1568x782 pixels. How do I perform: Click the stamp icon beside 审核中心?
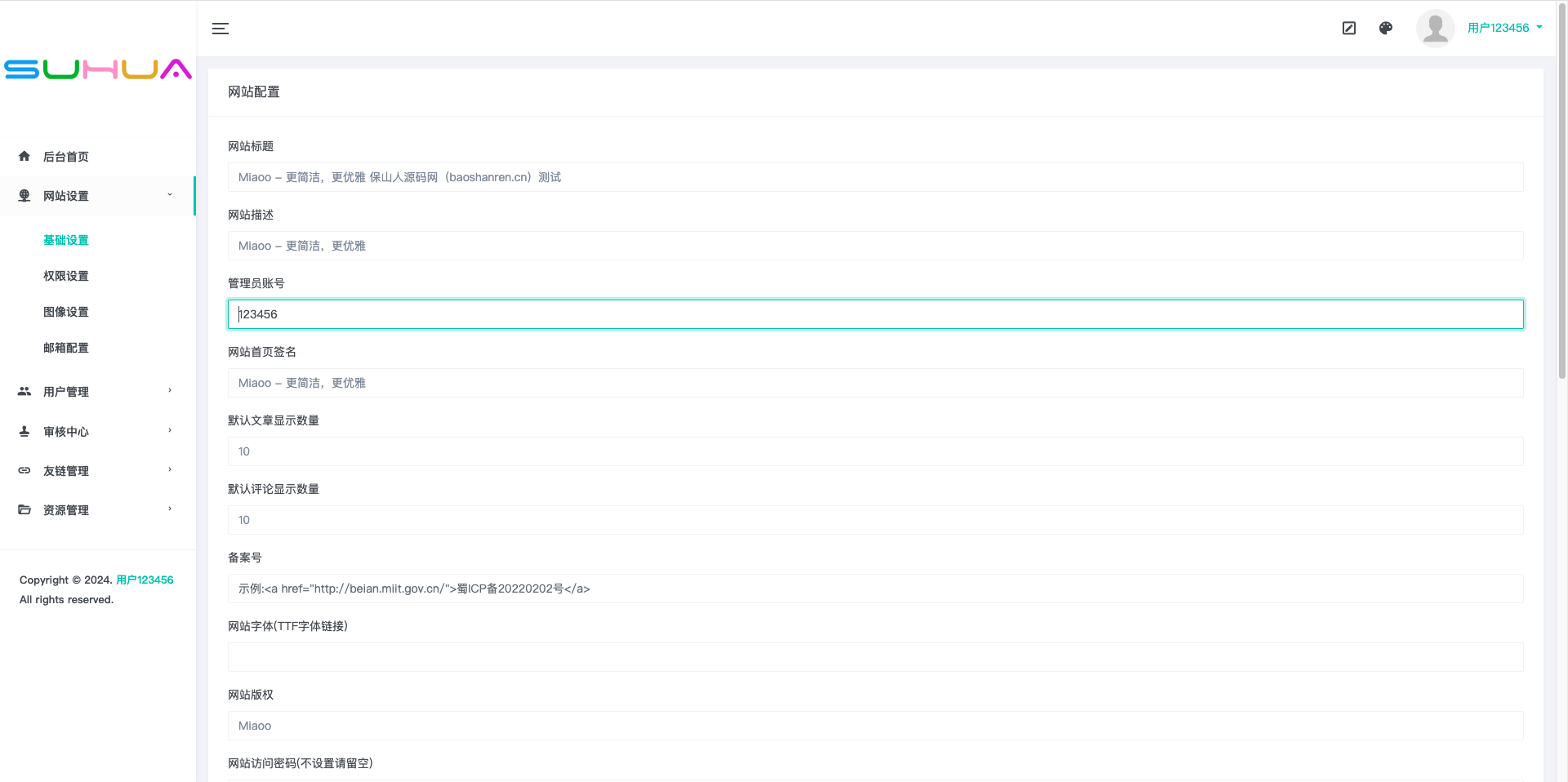pos(24,431)
